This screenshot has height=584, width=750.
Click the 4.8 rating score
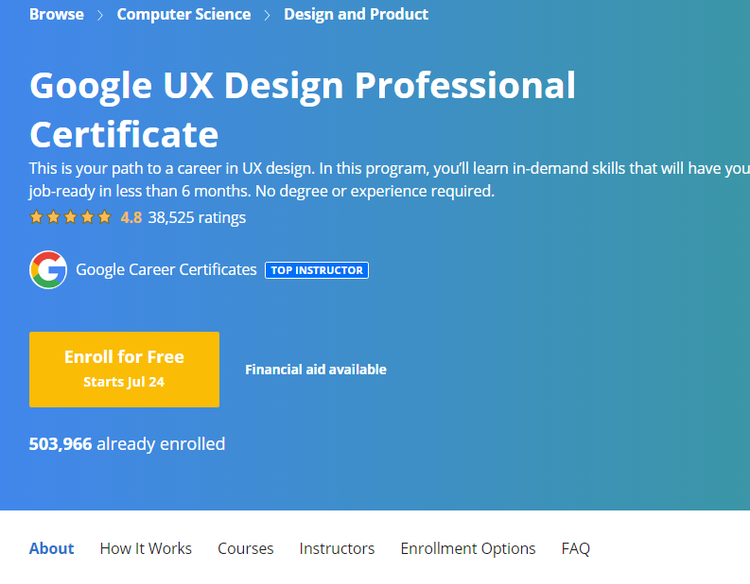click(x=131, y=218)
